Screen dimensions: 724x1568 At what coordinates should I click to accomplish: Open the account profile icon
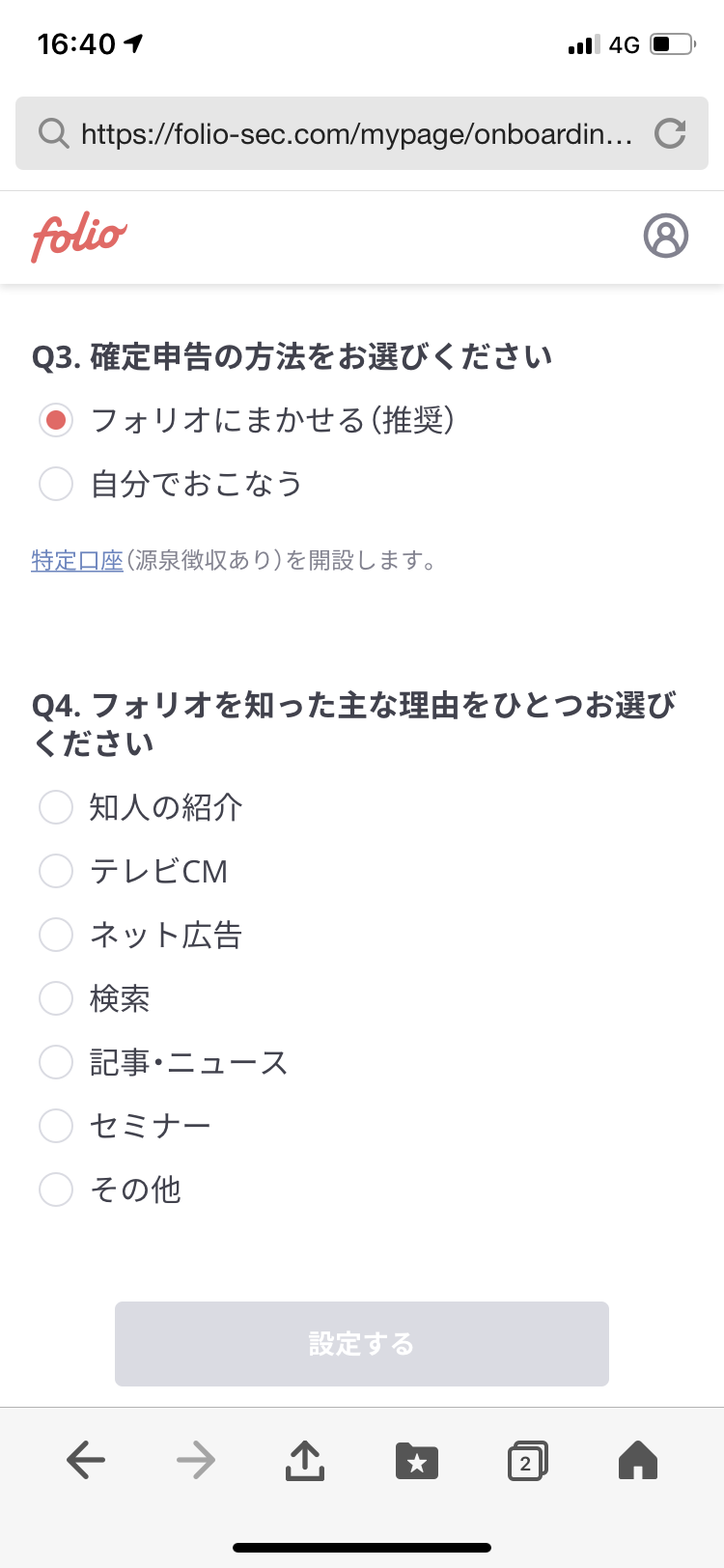(665, 236)
